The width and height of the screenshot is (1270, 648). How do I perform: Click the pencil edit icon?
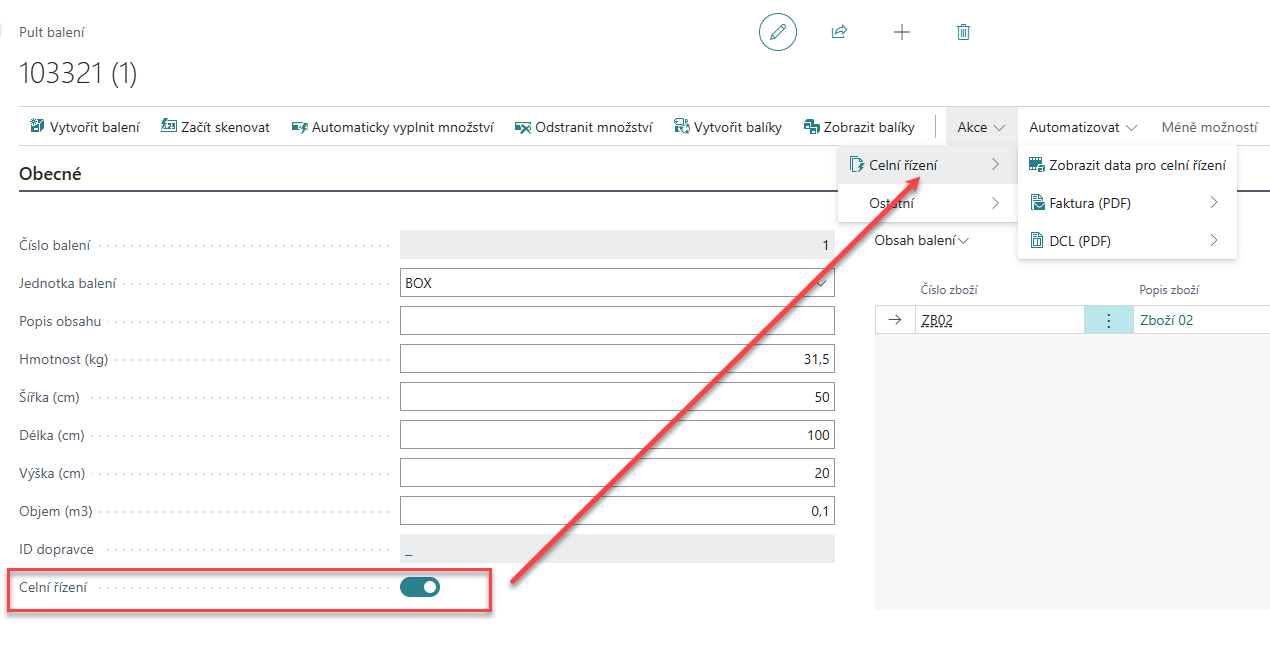(x=778, y=32)
